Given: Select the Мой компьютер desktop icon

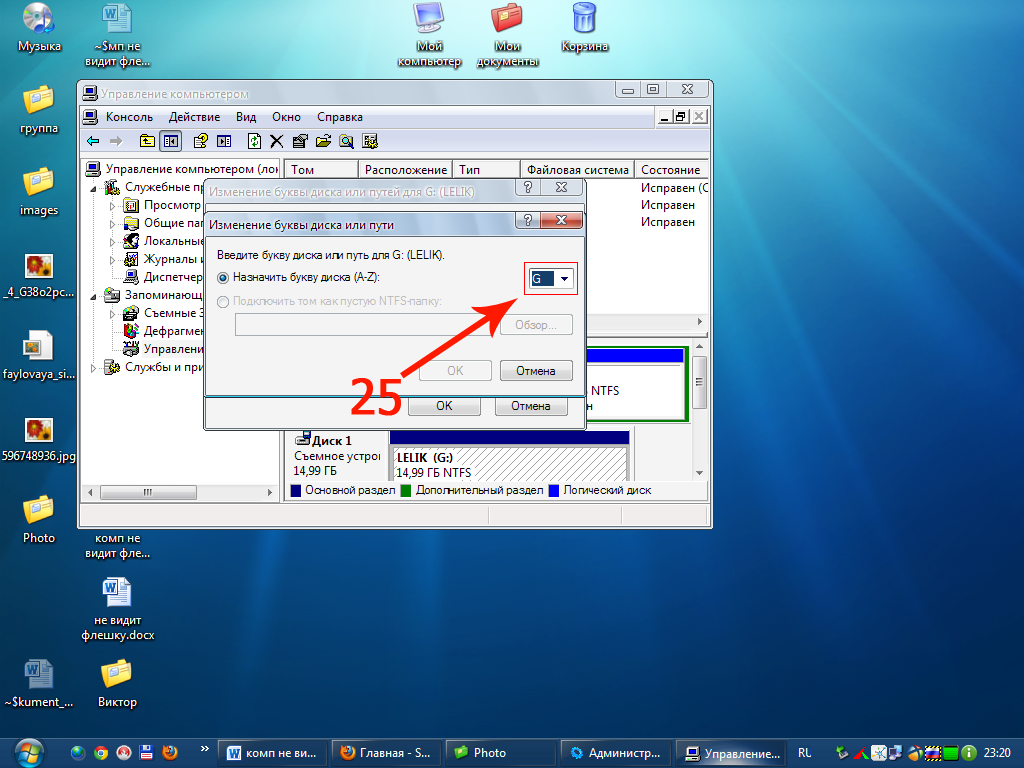Looking at the screenshot, I should pos(429,35).
